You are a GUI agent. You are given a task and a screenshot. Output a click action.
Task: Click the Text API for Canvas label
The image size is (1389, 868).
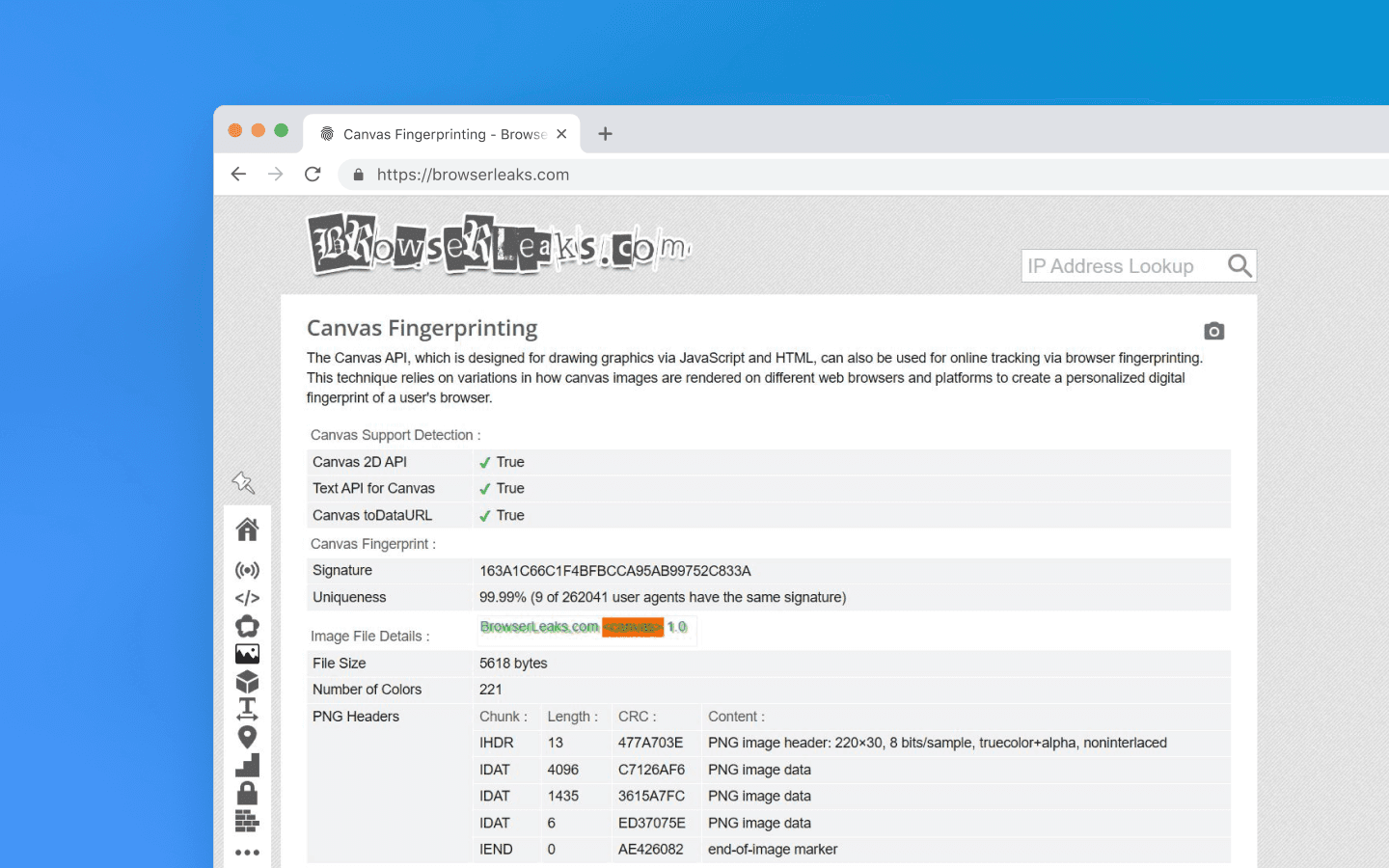pos(373,488)
